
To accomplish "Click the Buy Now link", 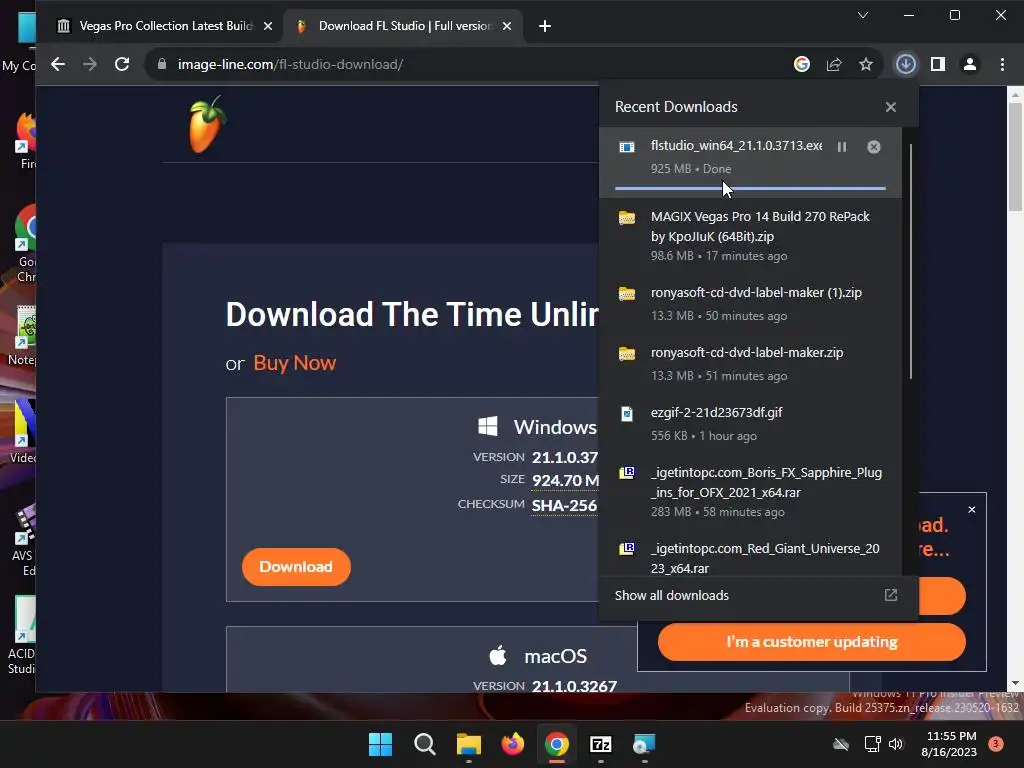I will point(295,363).
